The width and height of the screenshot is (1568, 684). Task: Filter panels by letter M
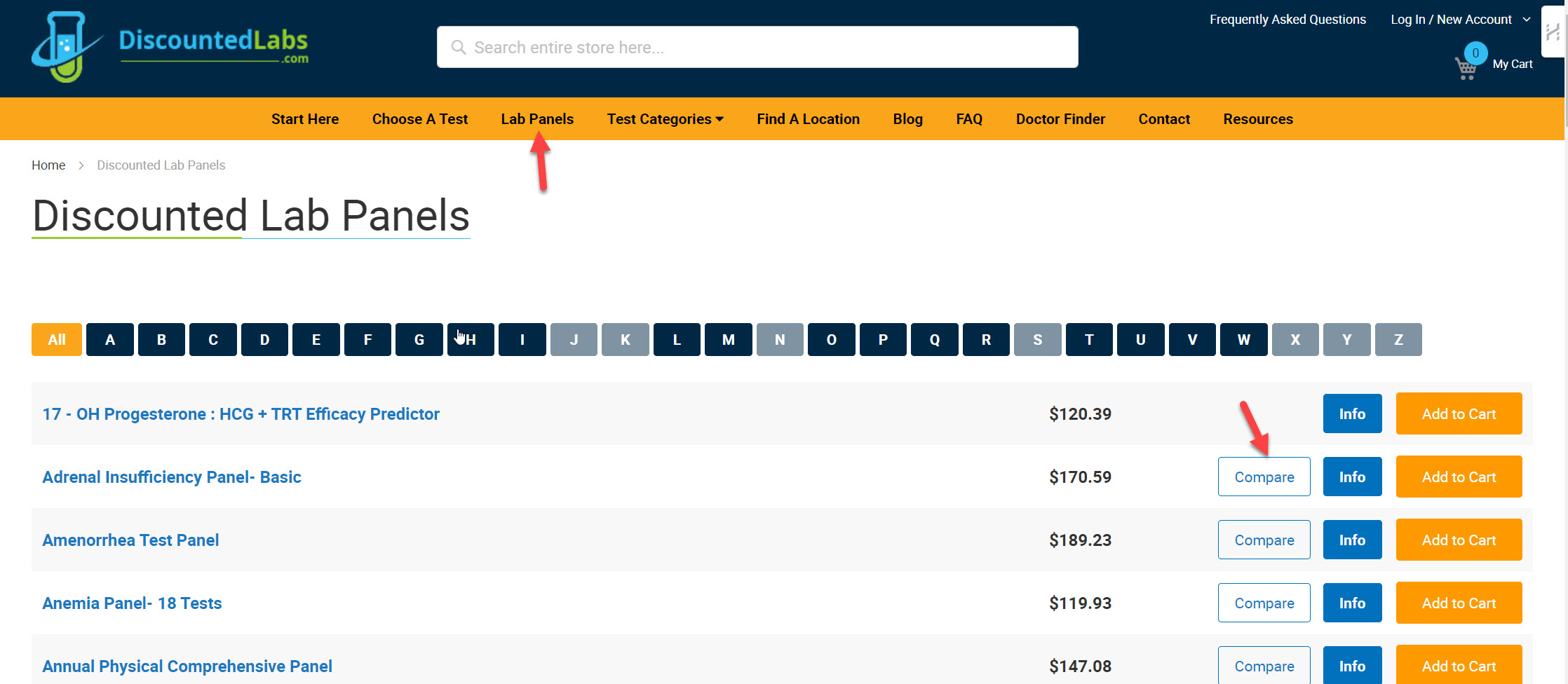point(729,339)
